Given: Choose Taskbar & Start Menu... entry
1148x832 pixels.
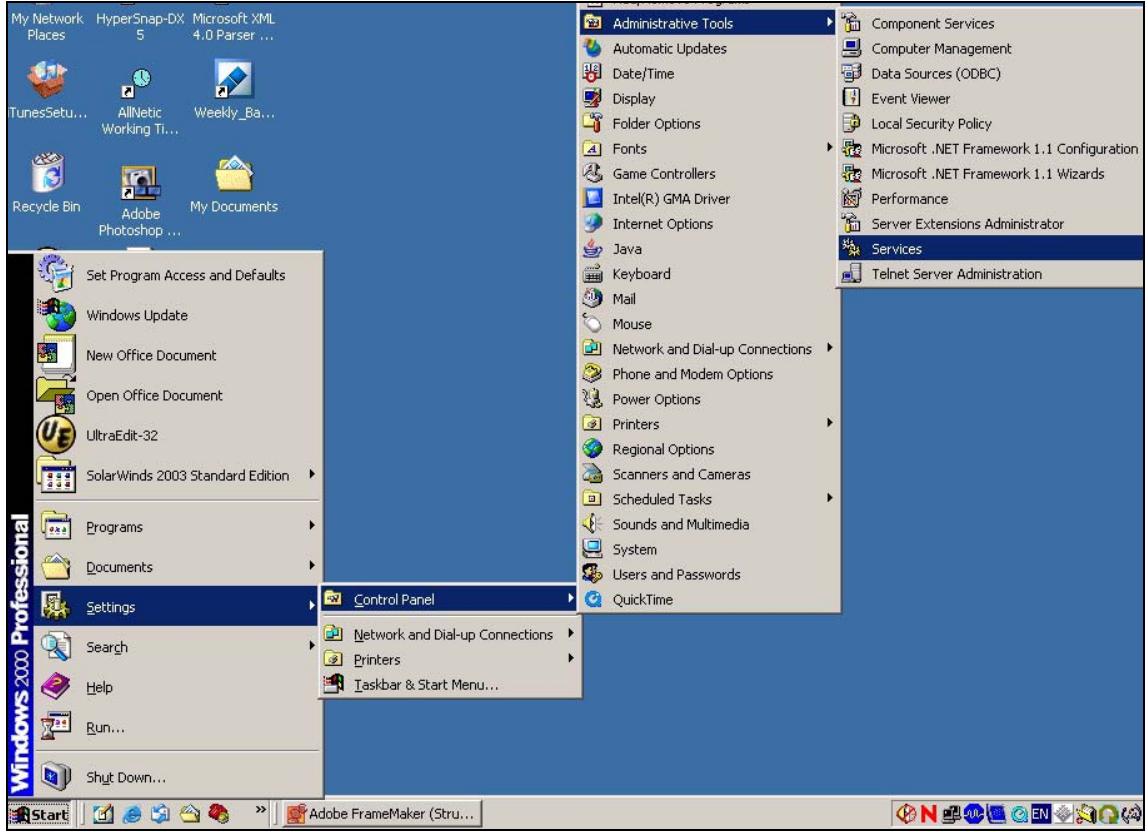Looking at the screenshot, I should click(450, 685).
